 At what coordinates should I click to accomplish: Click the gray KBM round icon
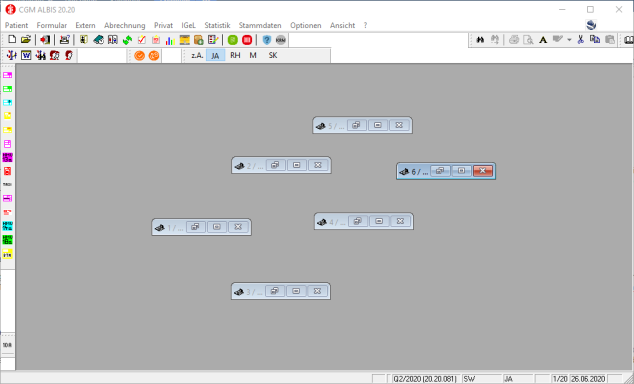[281, 40]
